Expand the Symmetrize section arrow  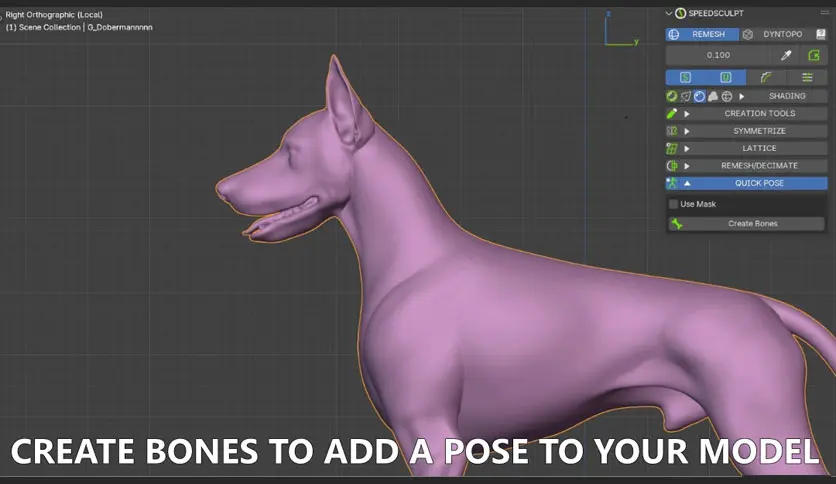click(687, 131)
